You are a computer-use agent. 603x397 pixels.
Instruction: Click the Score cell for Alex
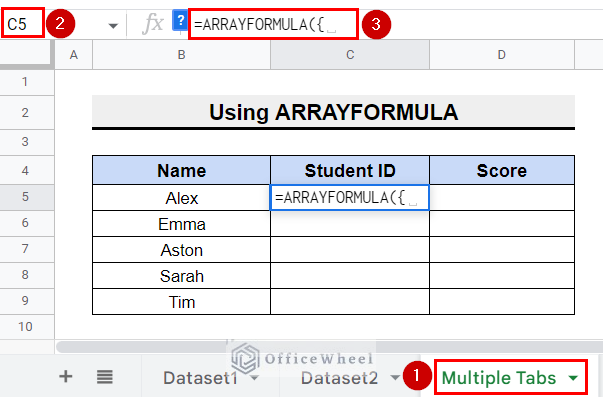(x=502, y=198)
